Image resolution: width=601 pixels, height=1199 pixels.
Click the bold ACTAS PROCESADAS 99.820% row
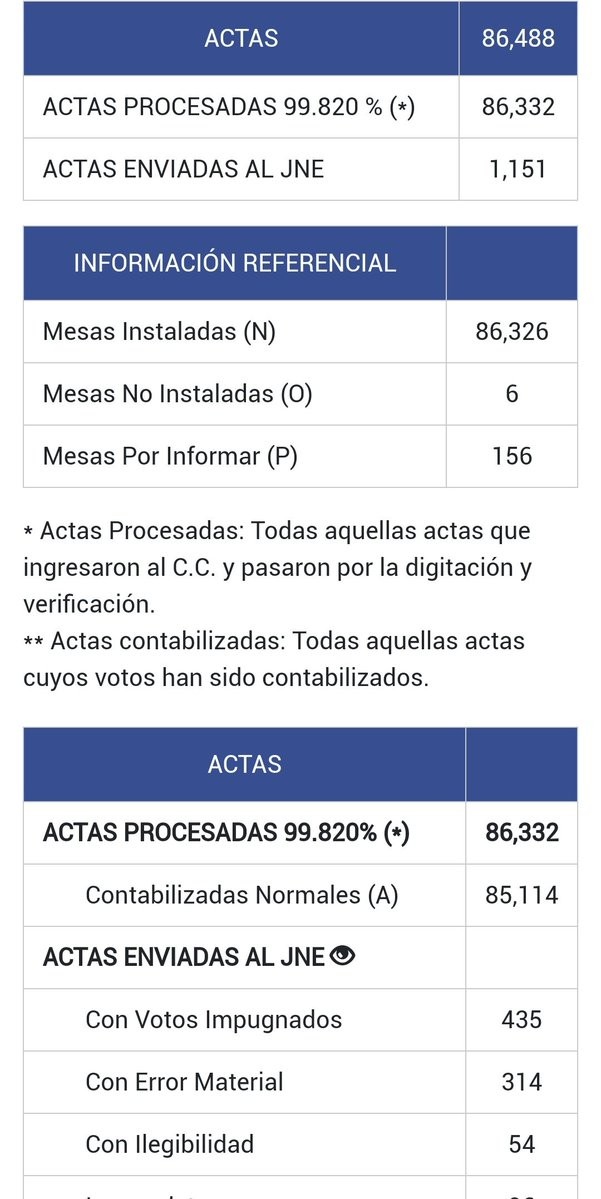(228, 833)
